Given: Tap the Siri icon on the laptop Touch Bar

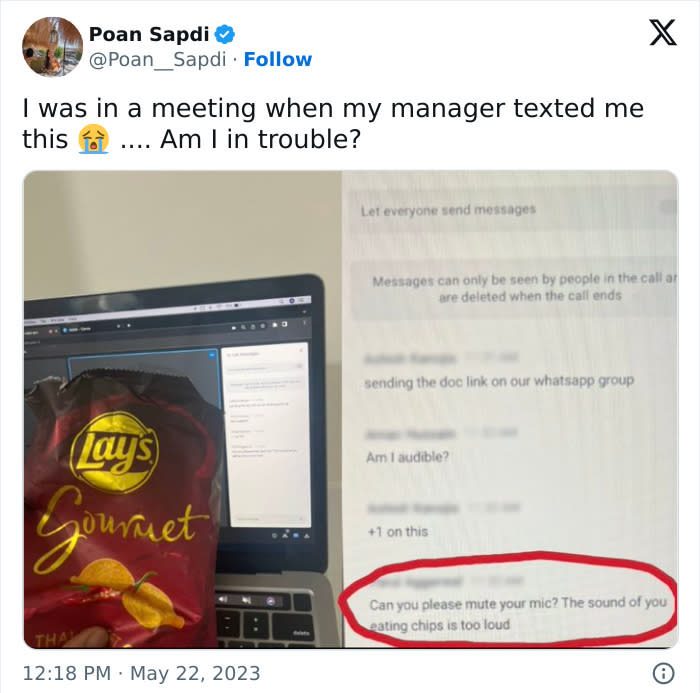Looking at the screenshot, I should click(271, 601).
